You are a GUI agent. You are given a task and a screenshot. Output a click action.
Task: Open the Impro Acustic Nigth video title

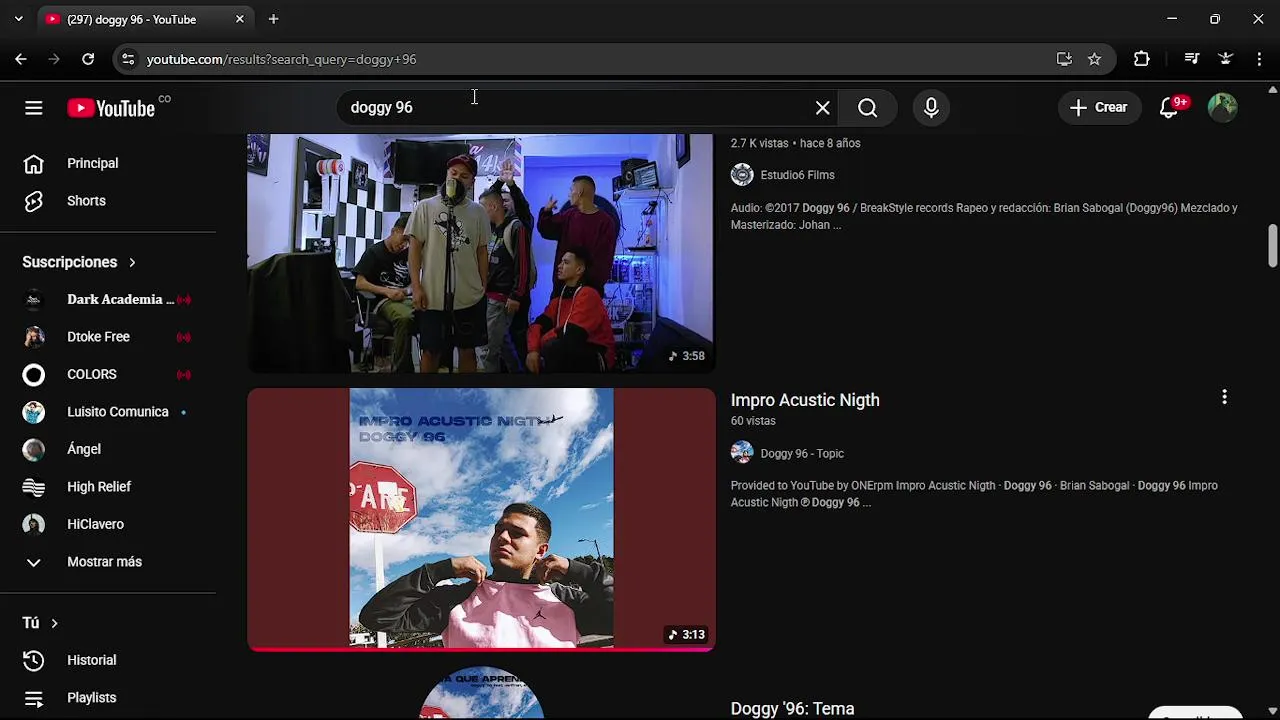pos(805,400)
